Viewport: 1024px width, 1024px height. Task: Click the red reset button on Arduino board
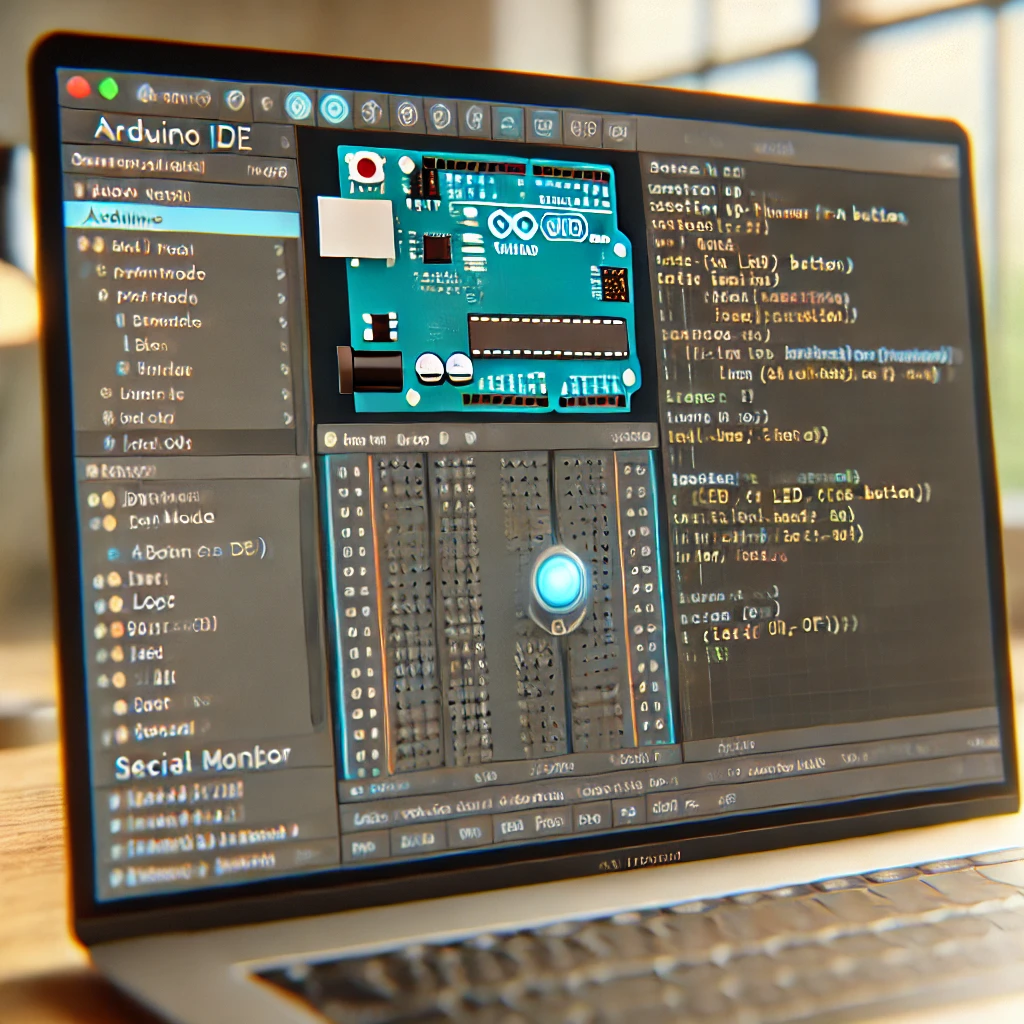pos(366,168)
